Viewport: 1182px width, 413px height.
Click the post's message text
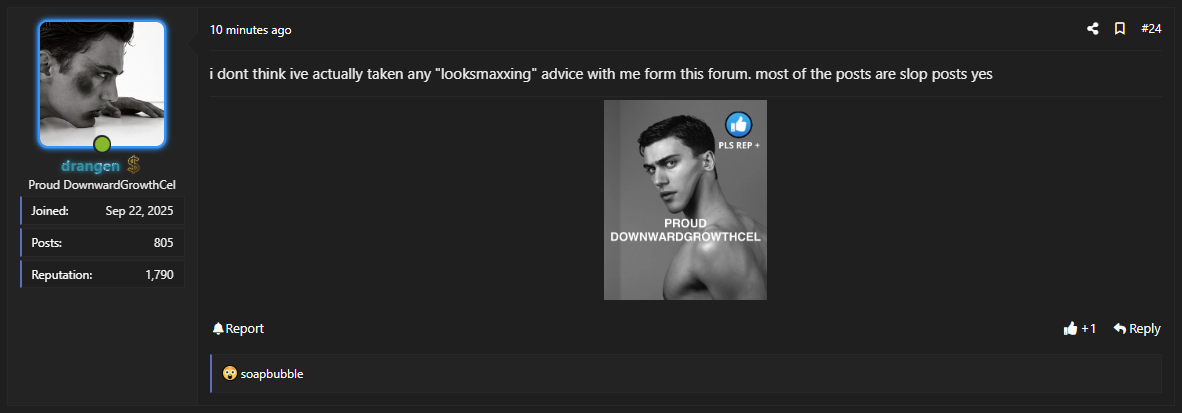coord(600,74)
